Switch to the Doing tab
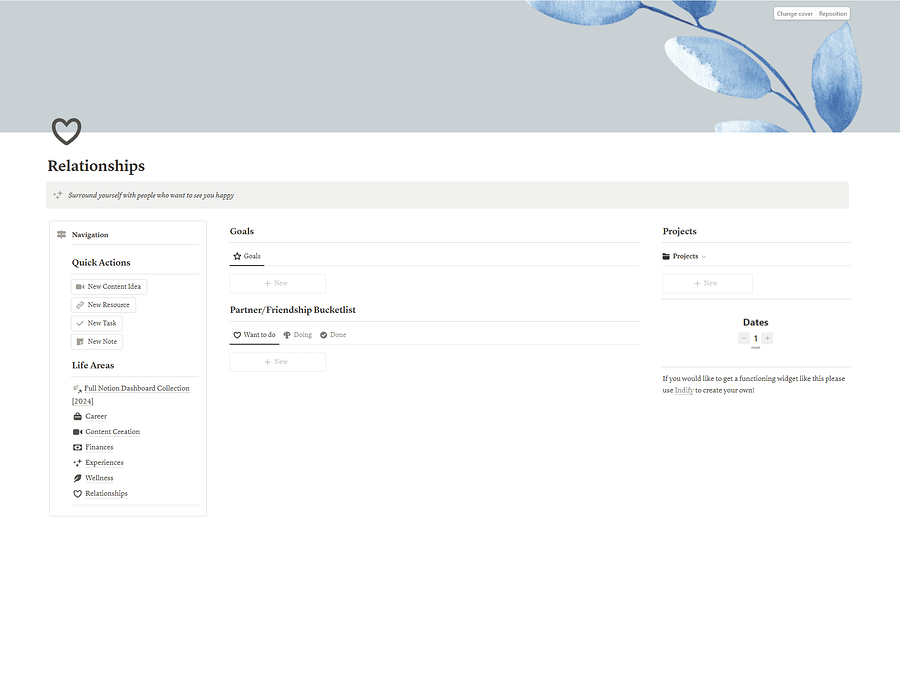 click(x=297, y=335)
